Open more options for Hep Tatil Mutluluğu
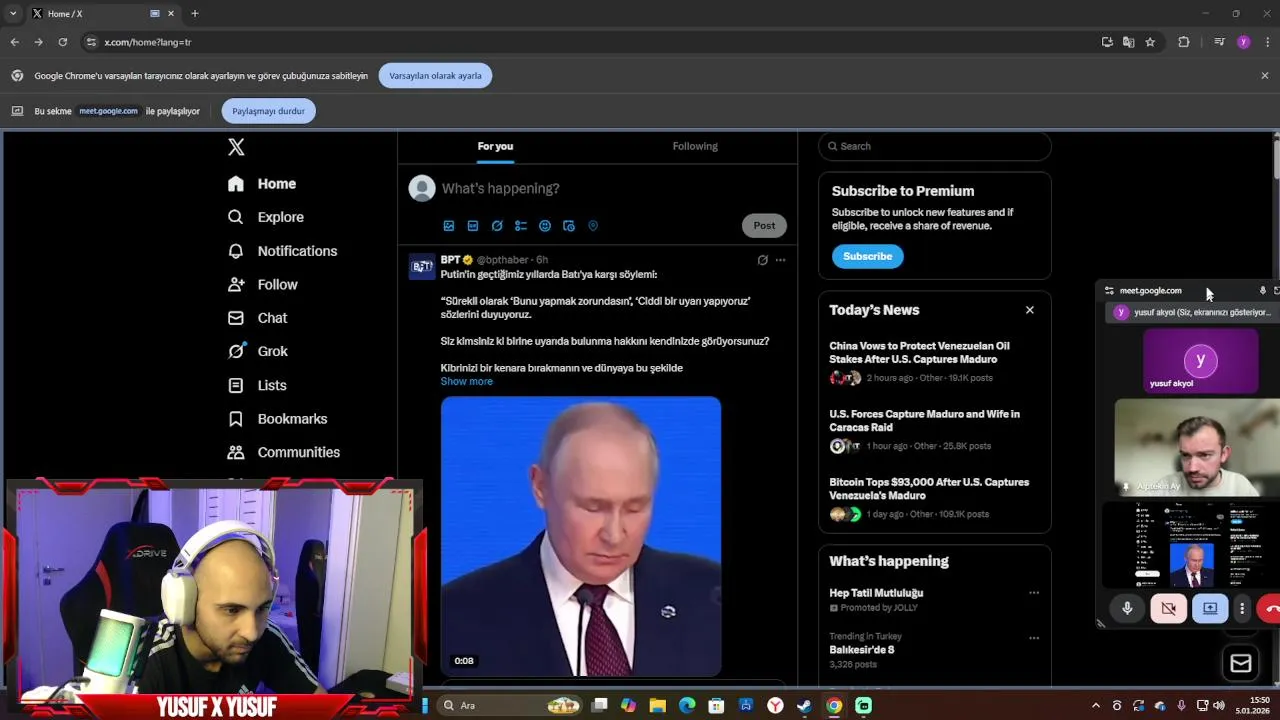This screenshot has width=1280, height=720. click(1034, 593)
